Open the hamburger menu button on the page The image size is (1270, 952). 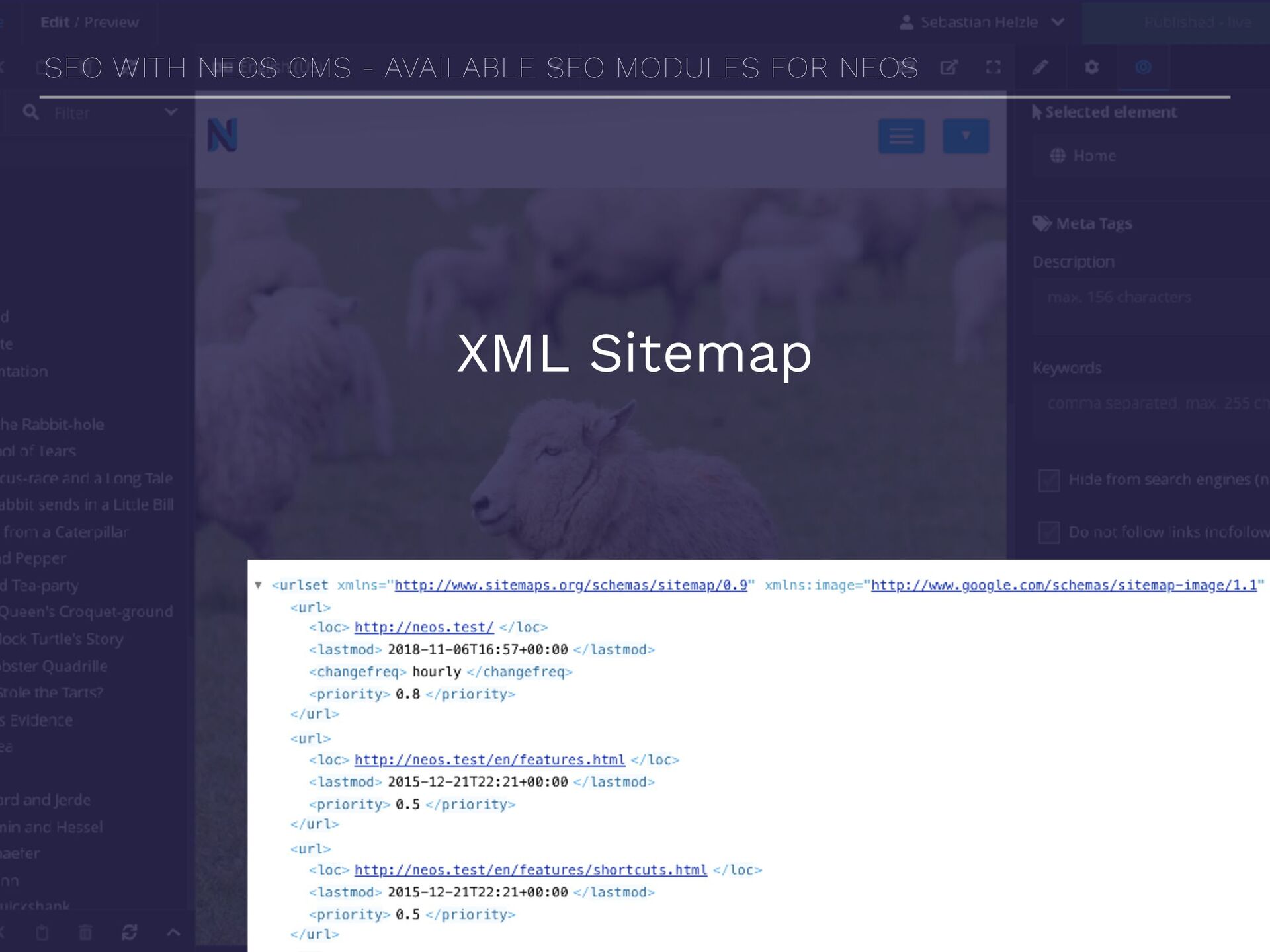(902, 136)
